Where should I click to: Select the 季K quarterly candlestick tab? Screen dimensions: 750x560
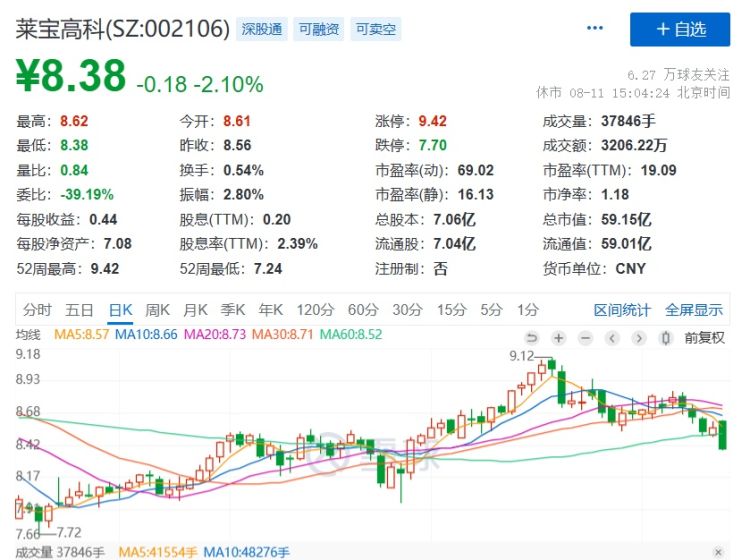(x=232, y=310)
